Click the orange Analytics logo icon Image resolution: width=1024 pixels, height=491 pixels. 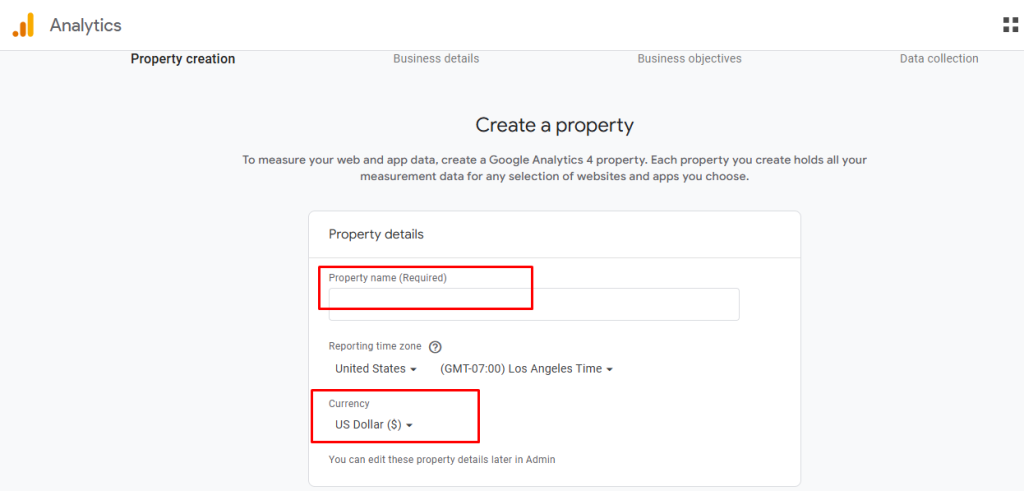pos(23,25)
